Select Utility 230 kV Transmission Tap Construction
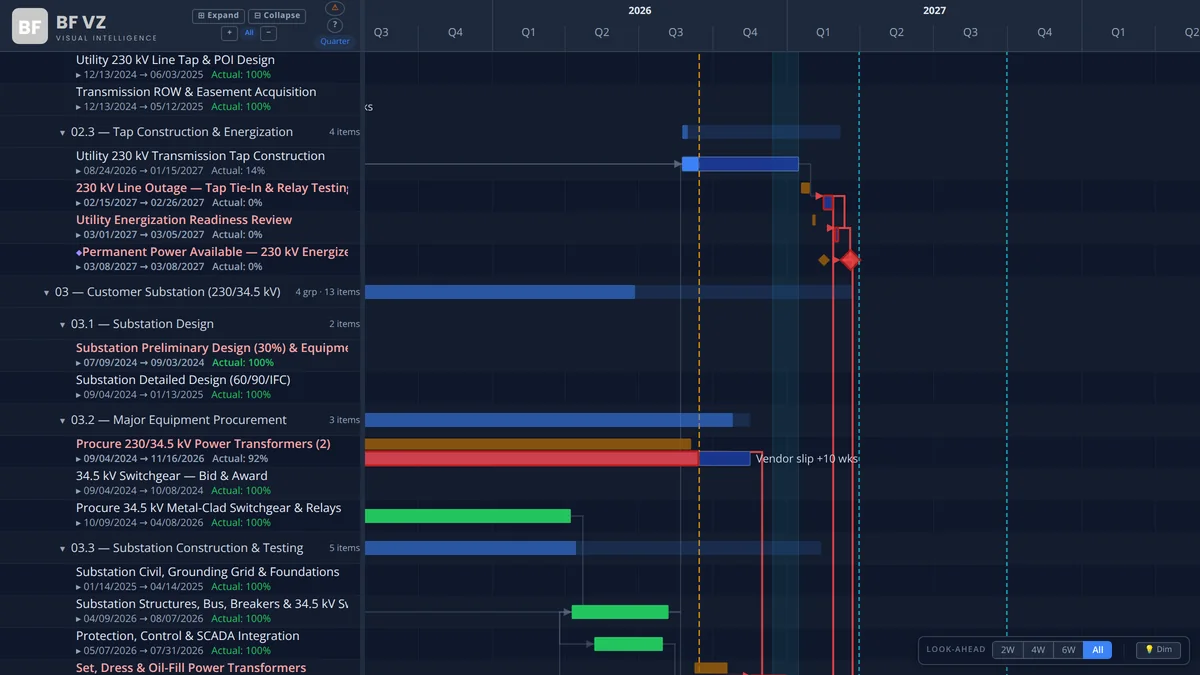The height and width of the screenshot is (675, 1200). (x=200, y=156)
